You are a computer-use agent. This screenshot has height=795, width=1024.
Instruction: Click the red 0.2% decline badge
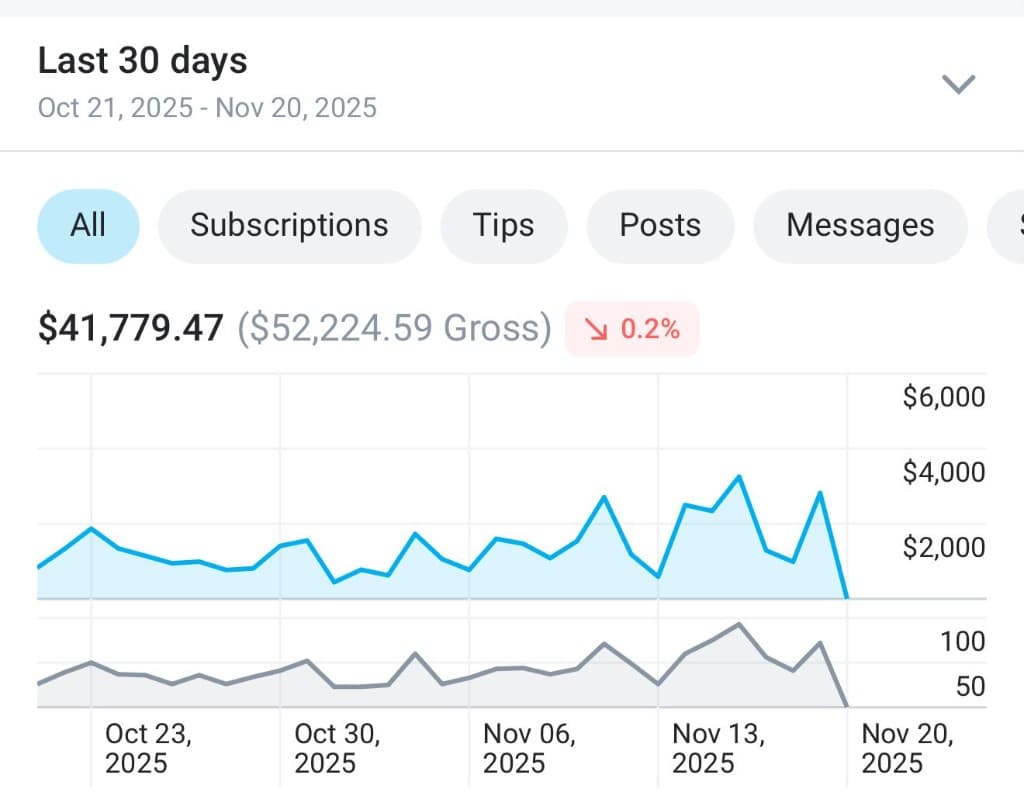[x=632, y=327]
